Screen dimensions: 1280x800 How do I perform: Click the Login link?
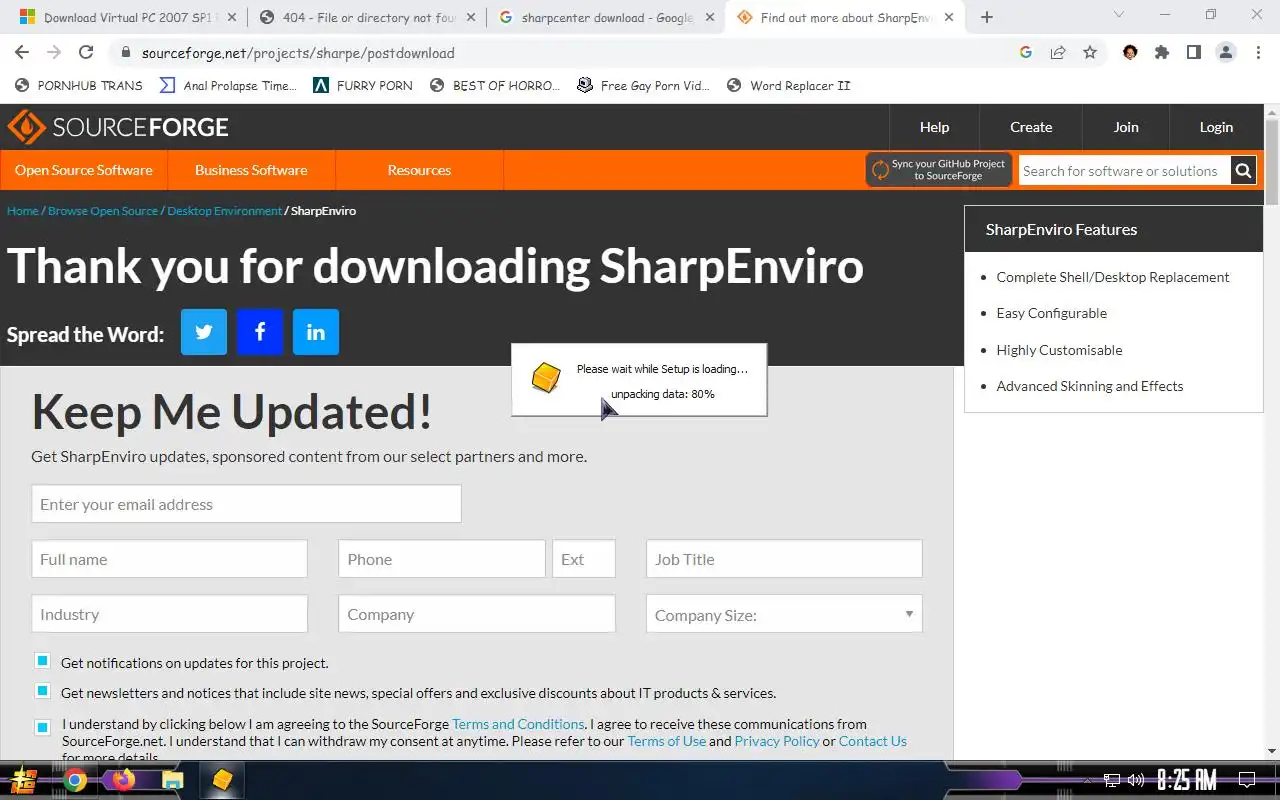(x=1216, y=127)
